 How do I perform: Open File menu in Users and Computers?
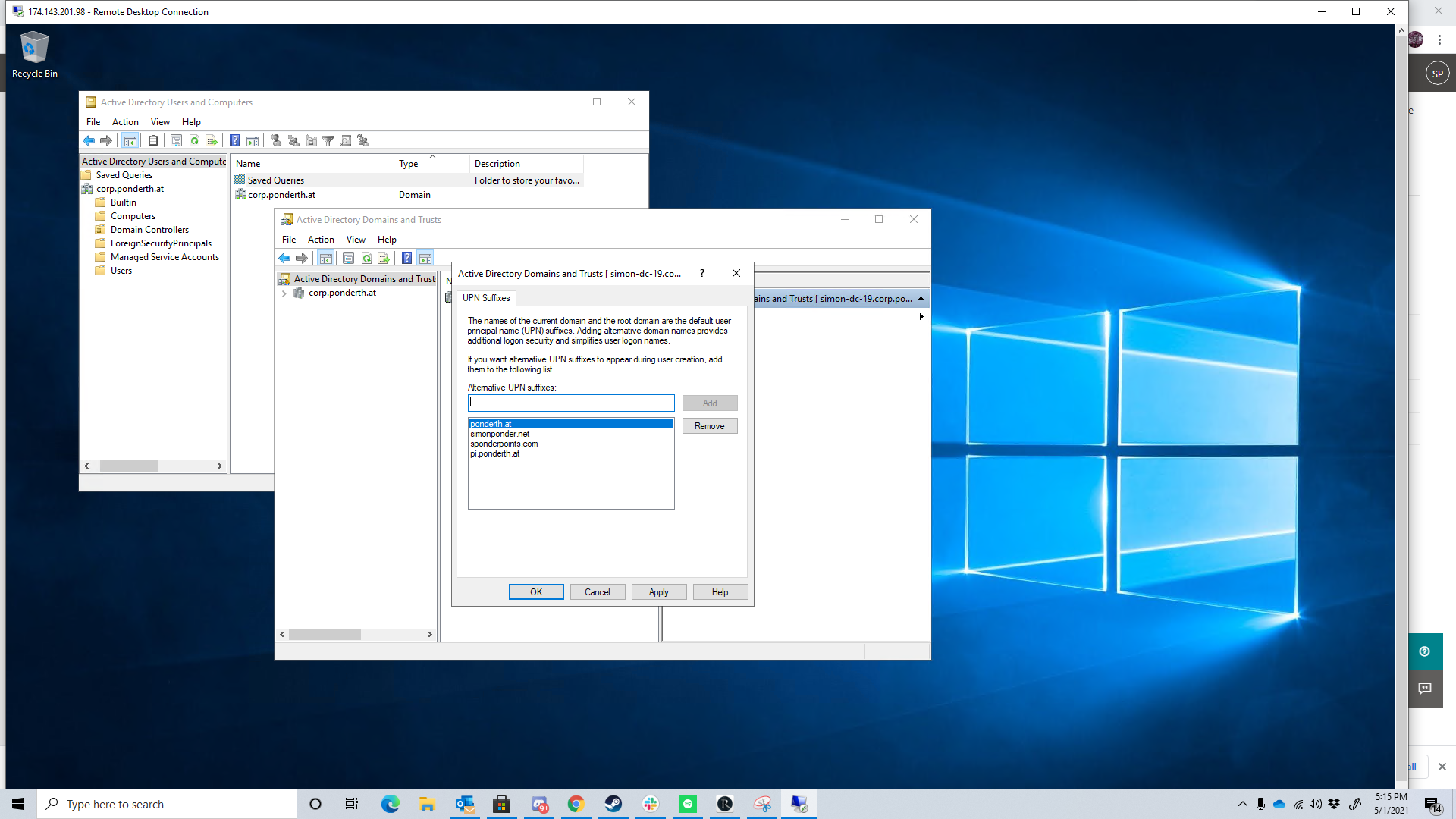tap(93, 122)
